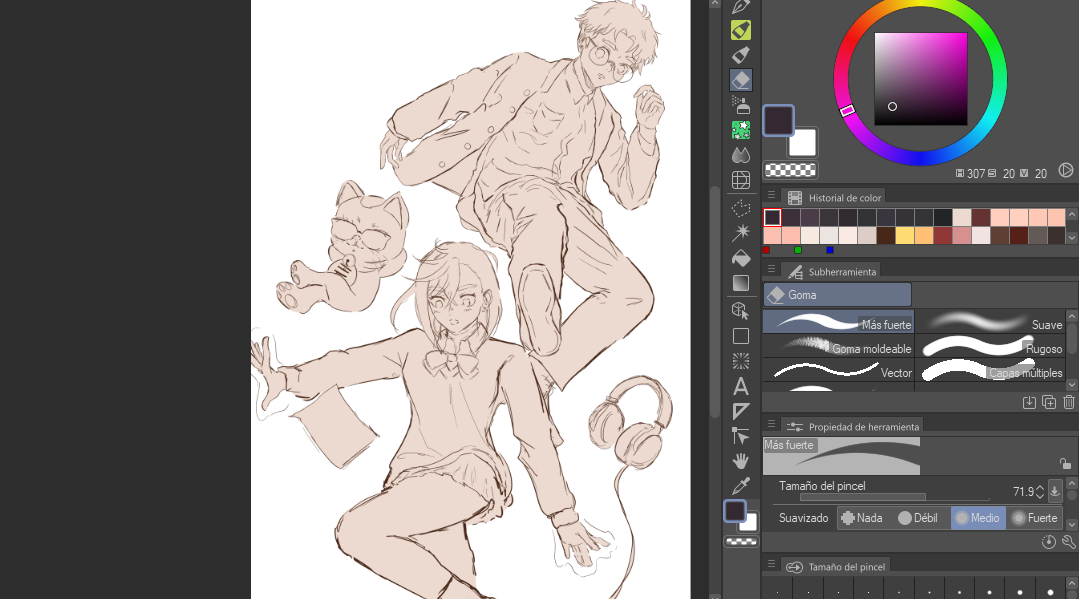The width and height of the screenshot is (1079, 599).
Task: Activate the Eyedropper tool
Action: coord(741,486)
